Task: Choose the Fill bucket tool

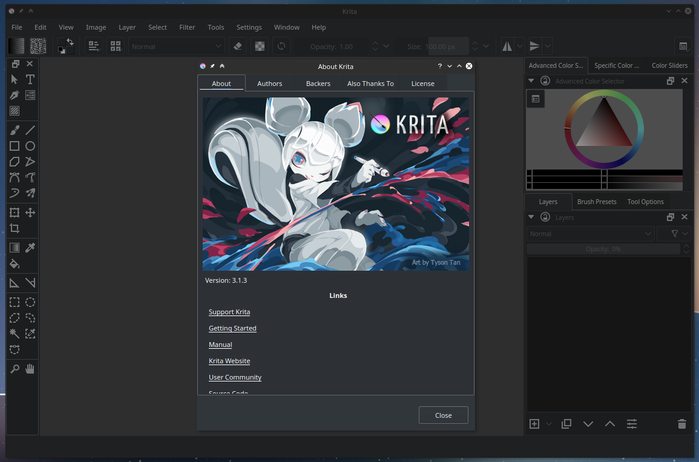Action: click(x=14, y=264)
